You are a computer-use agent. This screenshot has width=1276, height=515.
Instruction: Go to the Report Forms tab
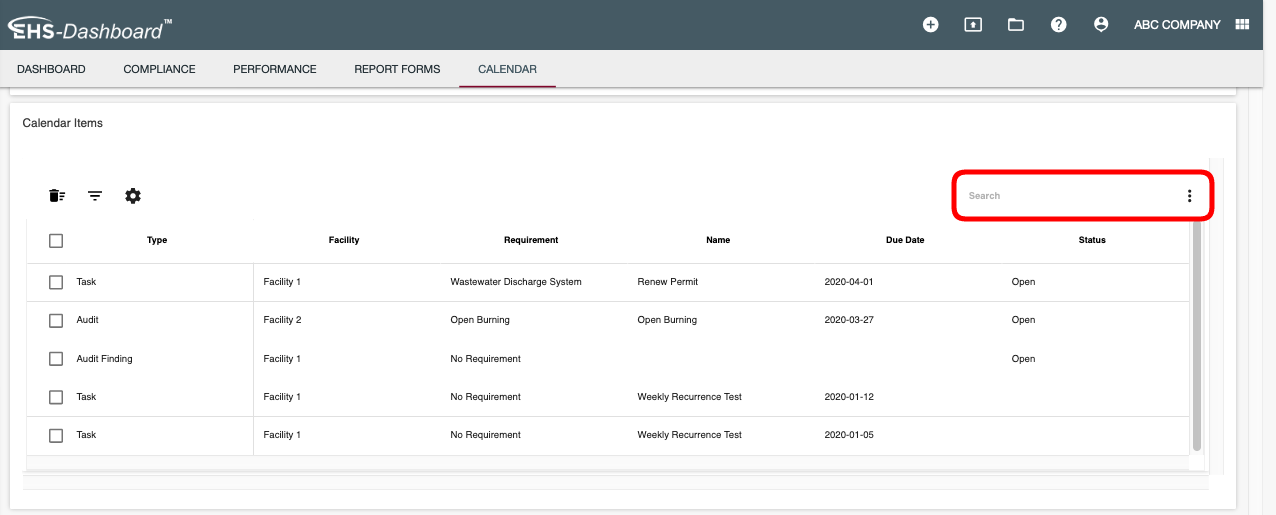pos(397,69)
